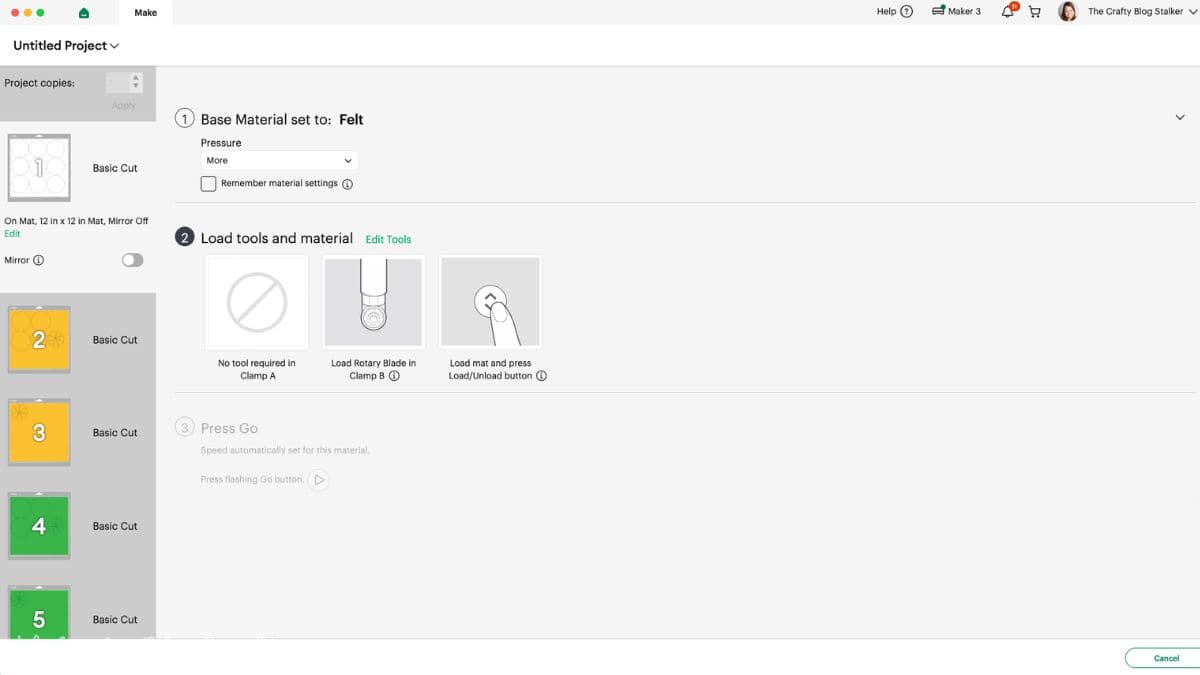Select the Maker 3 machine icon
Image resolution: width=1200 pixels, height=675 pixels.
click(x=938, y=11)
